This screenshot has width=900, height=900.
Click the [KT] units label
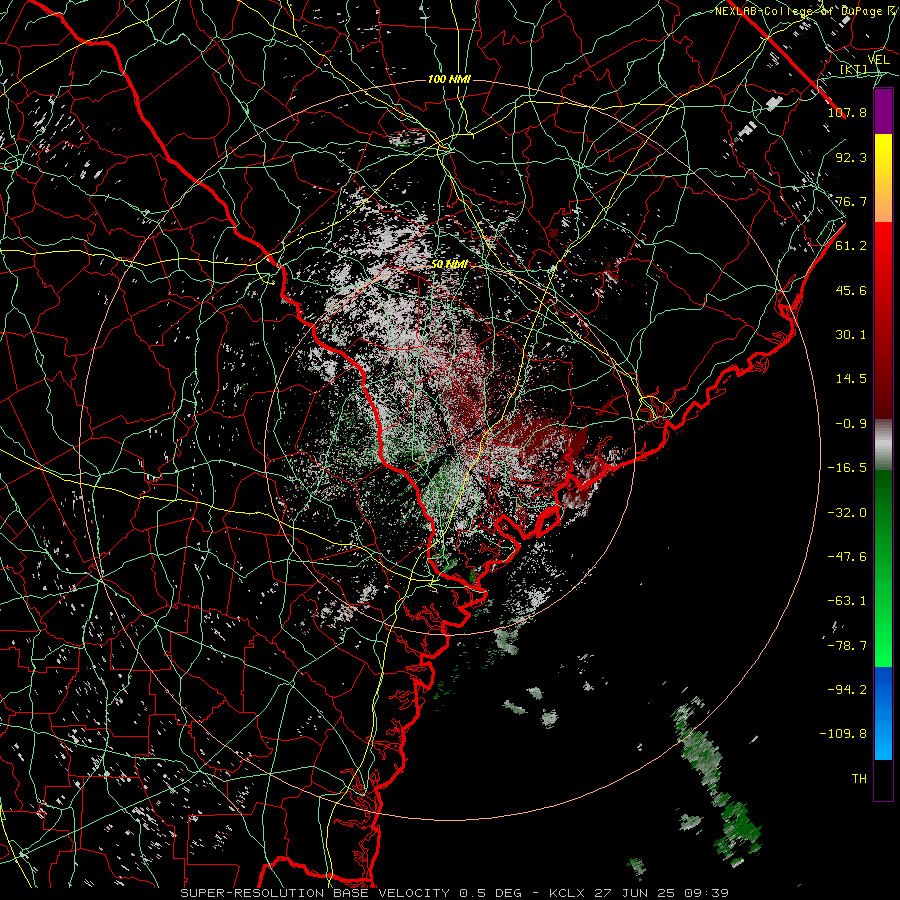(854, 70)
